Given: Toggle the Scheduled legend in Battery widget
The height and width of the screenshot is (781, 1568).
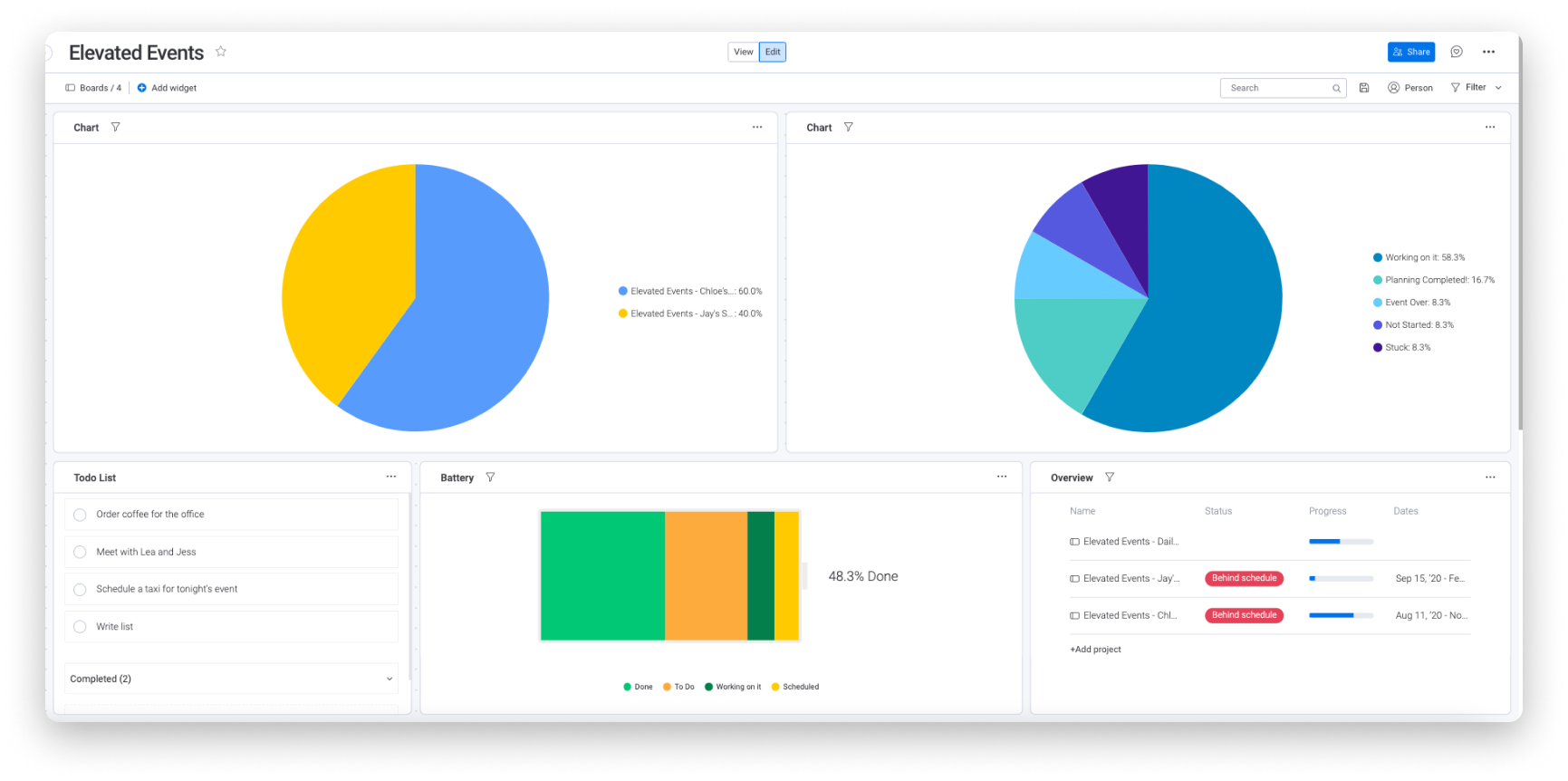Looking at the screenshot, I should pos(794,687).
